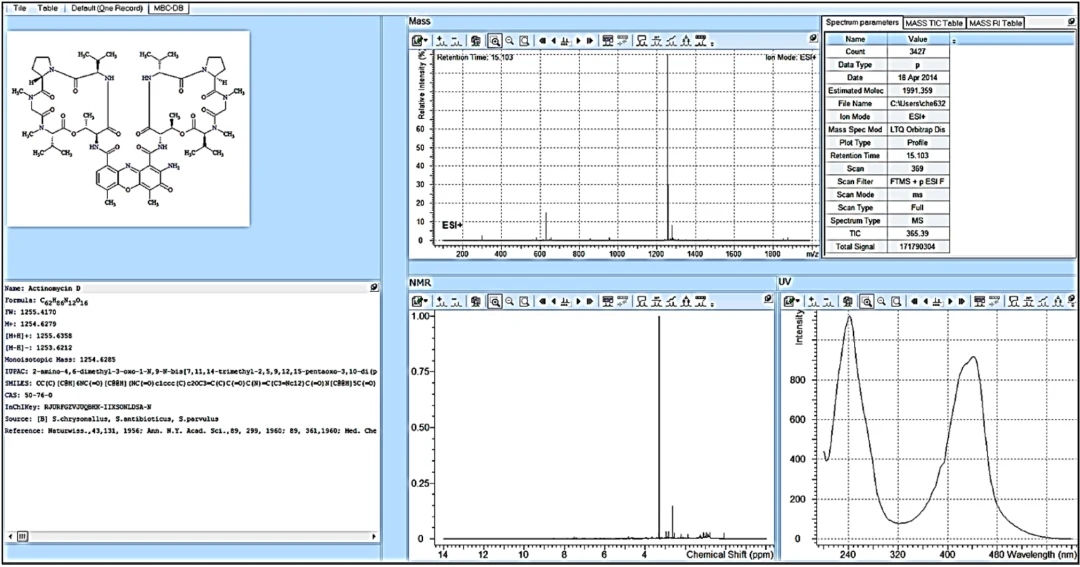Click the horizontal scrollbar thumb in info panel
The width and height of the screenshot is (1080, 567).
(22, 536)
